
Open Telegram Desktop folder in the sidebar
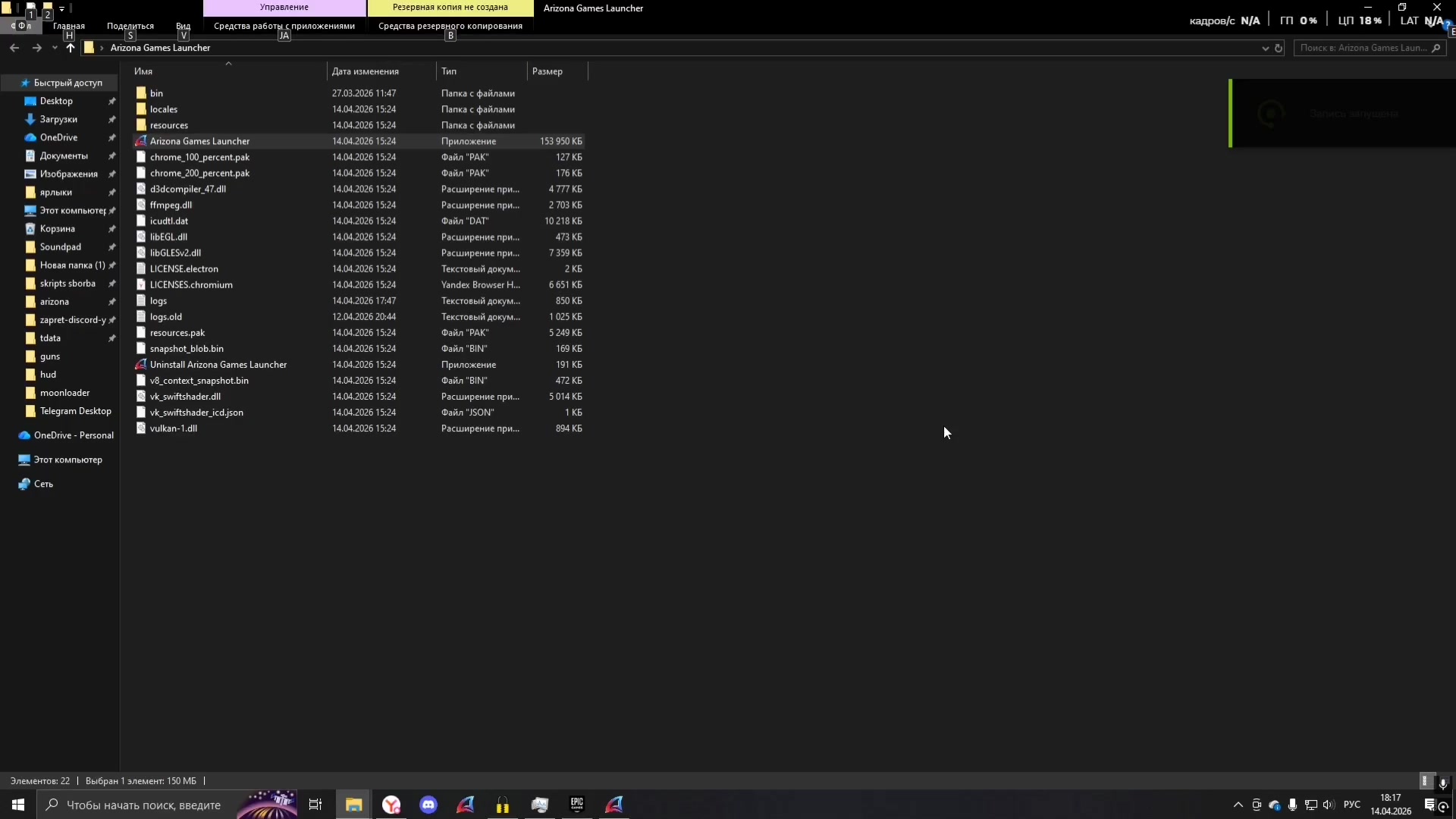(75, 411)
